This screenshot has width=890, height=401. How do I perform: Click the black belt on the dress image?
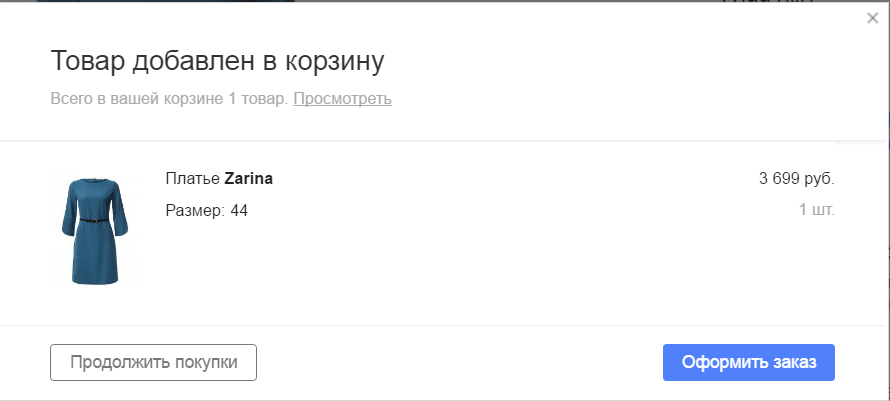point(95,220)
